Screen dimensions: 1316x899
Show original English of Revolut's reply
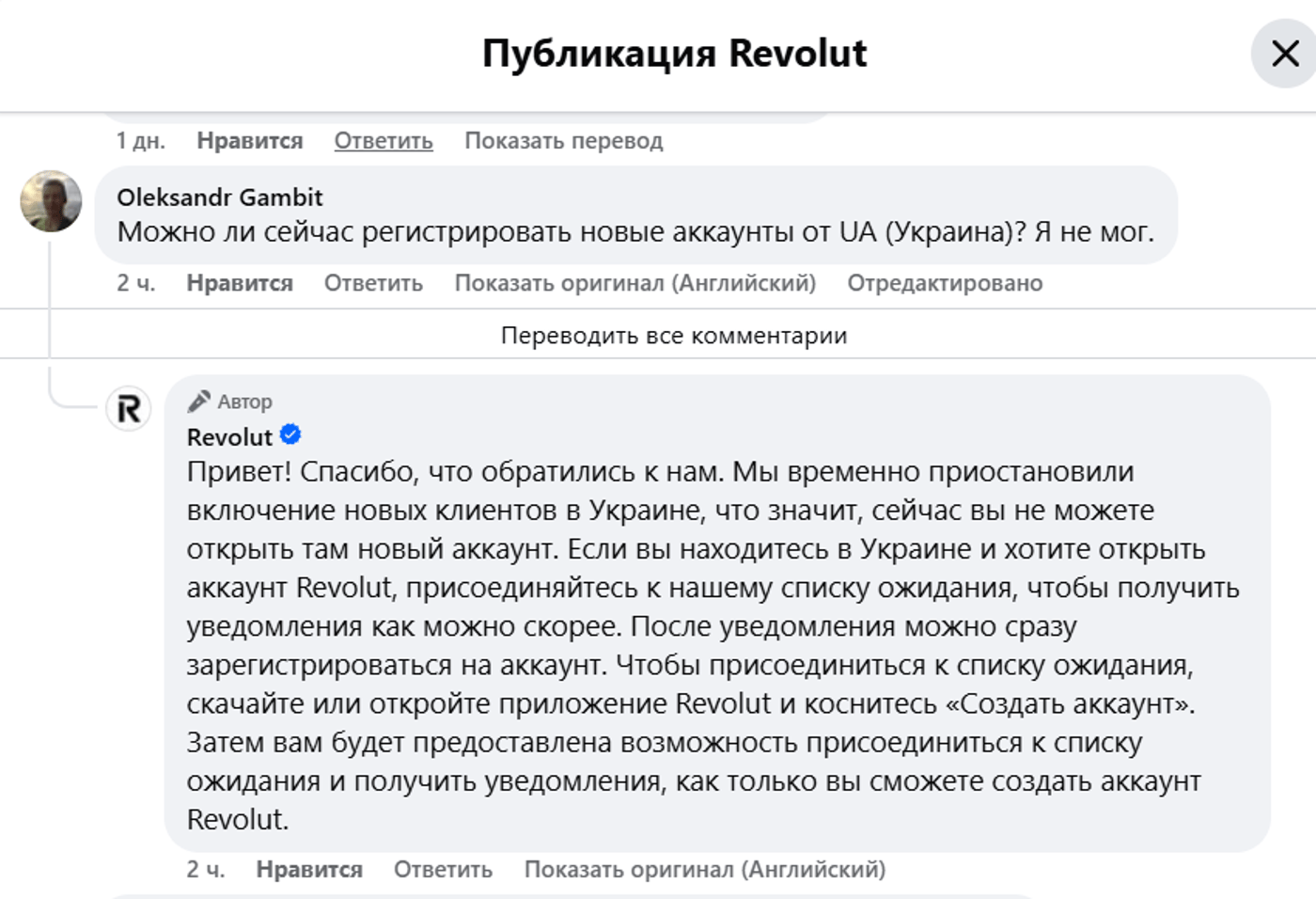click(x=704, y=870)
